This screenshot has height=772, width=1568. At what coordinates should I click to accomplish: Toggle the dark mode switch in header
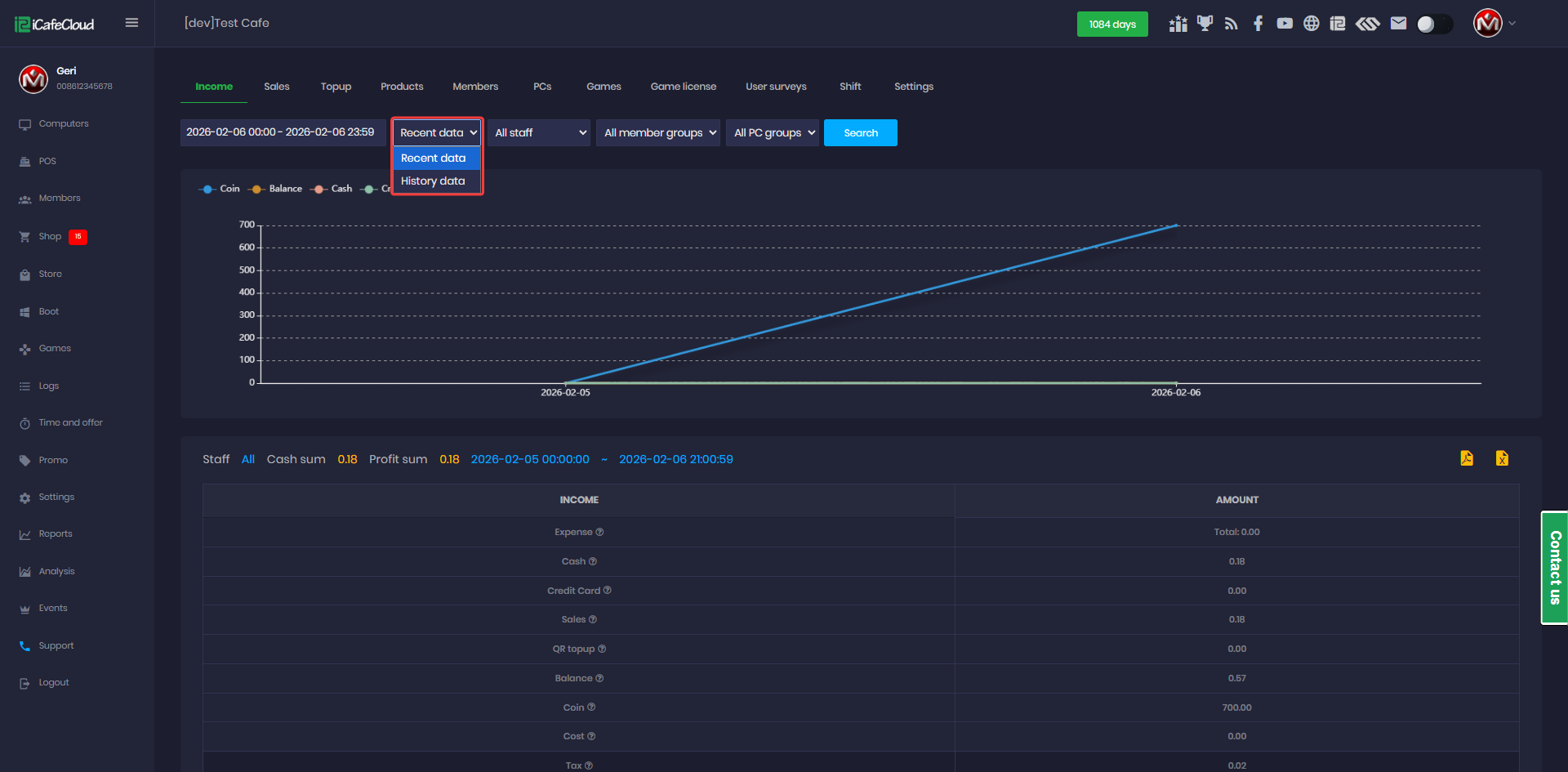tap(1434, 25)
